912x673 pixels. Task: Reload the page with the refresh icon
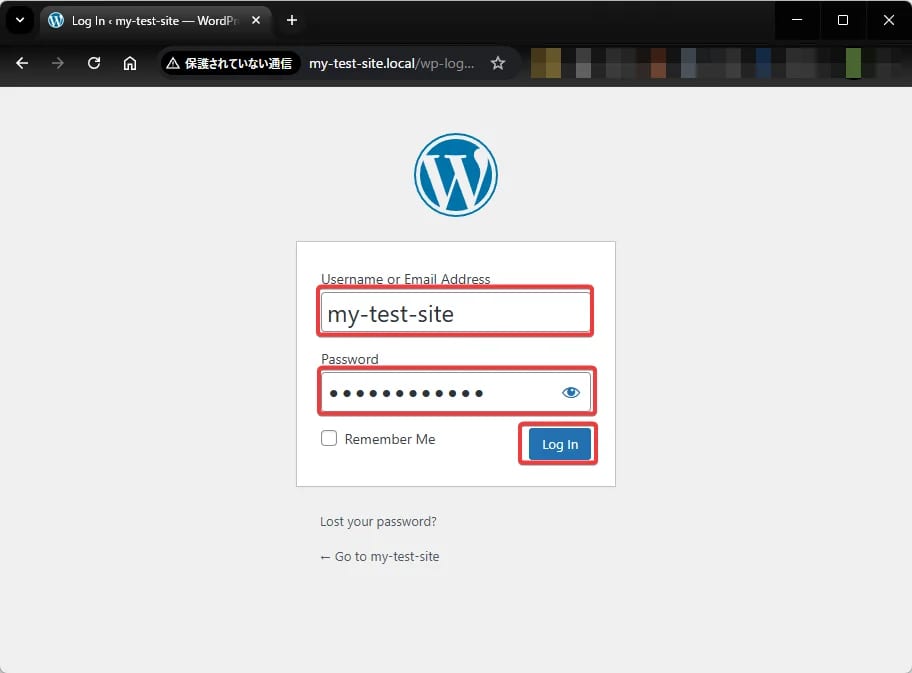coord(93,63)
